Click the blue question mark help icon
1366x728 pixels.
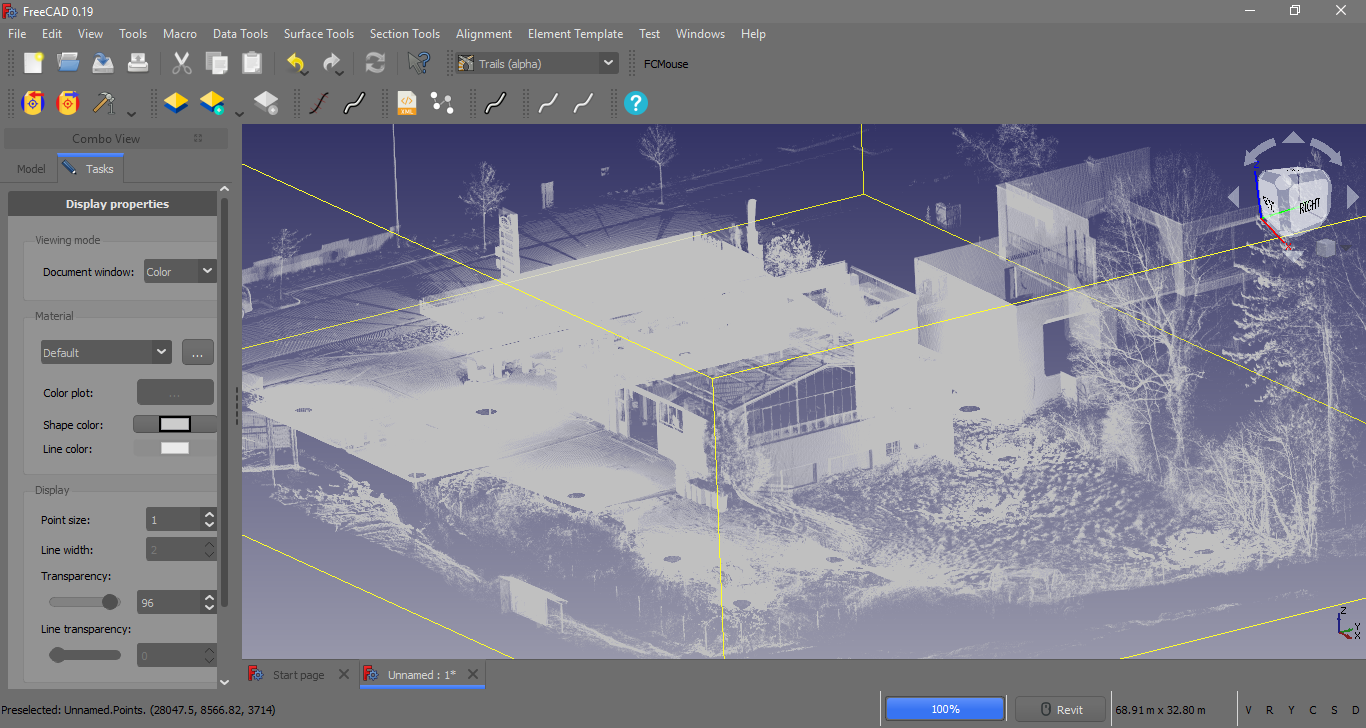tap(636, 102)
